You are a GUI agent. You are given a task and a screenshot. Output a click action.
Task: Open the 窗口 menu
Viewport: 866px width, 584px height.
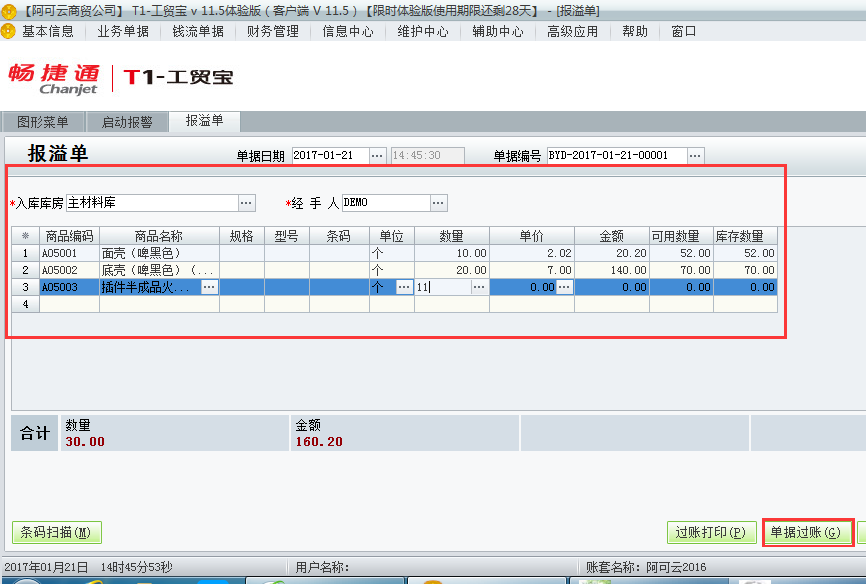click(684, 31)
